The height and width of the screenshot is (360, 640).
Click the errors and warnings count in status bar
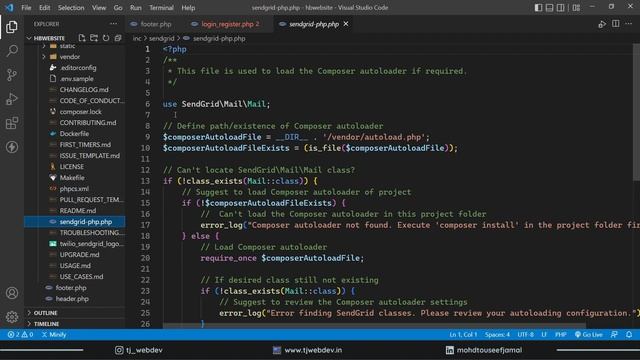[x=20, y=335]
